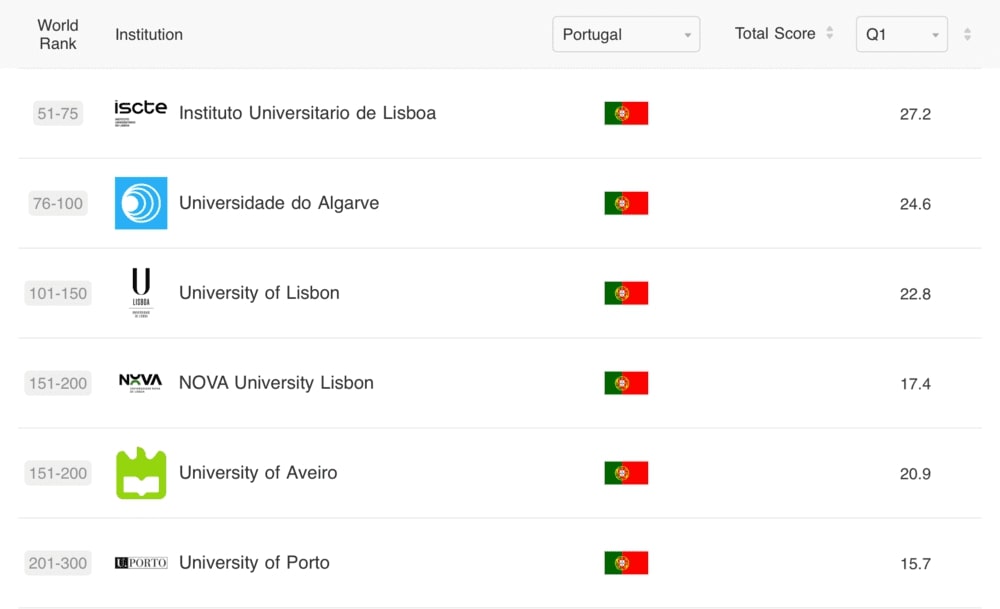This screenshot has width=1000, height=609.
Task: Click Portugal flag in ISCTE row
Action: (x=626, y=113)
